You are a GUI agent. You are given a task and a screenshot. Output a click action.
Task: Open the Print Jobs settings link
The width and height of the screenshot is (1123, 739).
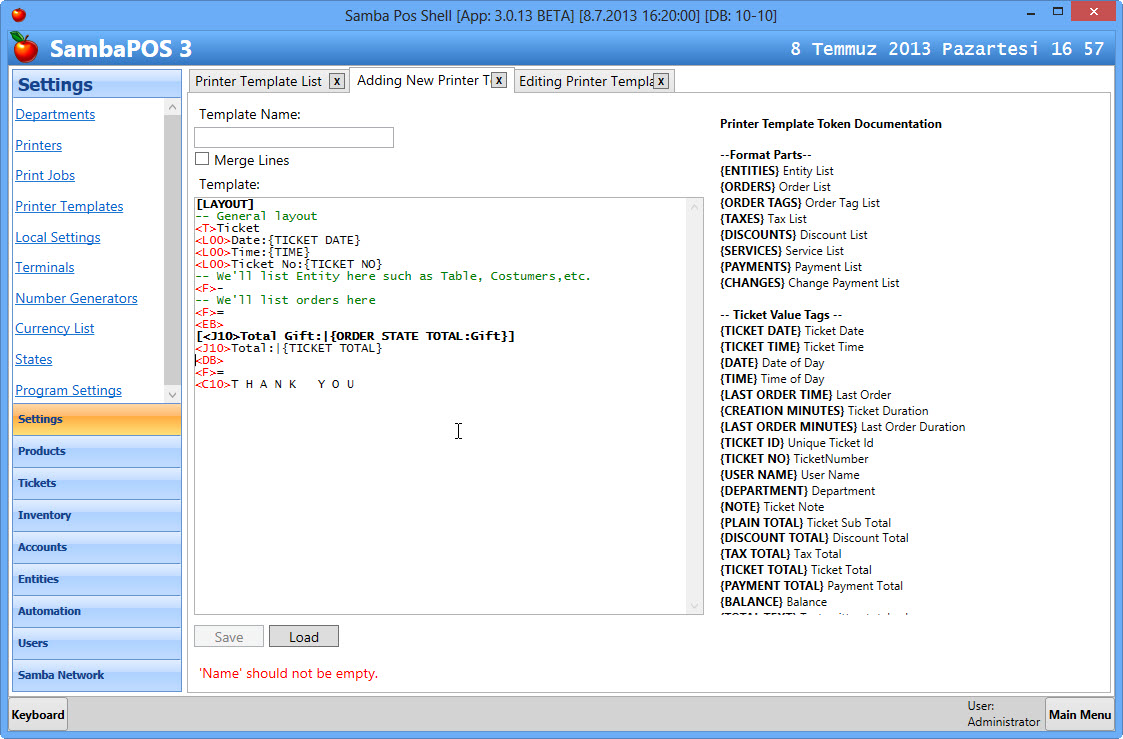(45, 175)
